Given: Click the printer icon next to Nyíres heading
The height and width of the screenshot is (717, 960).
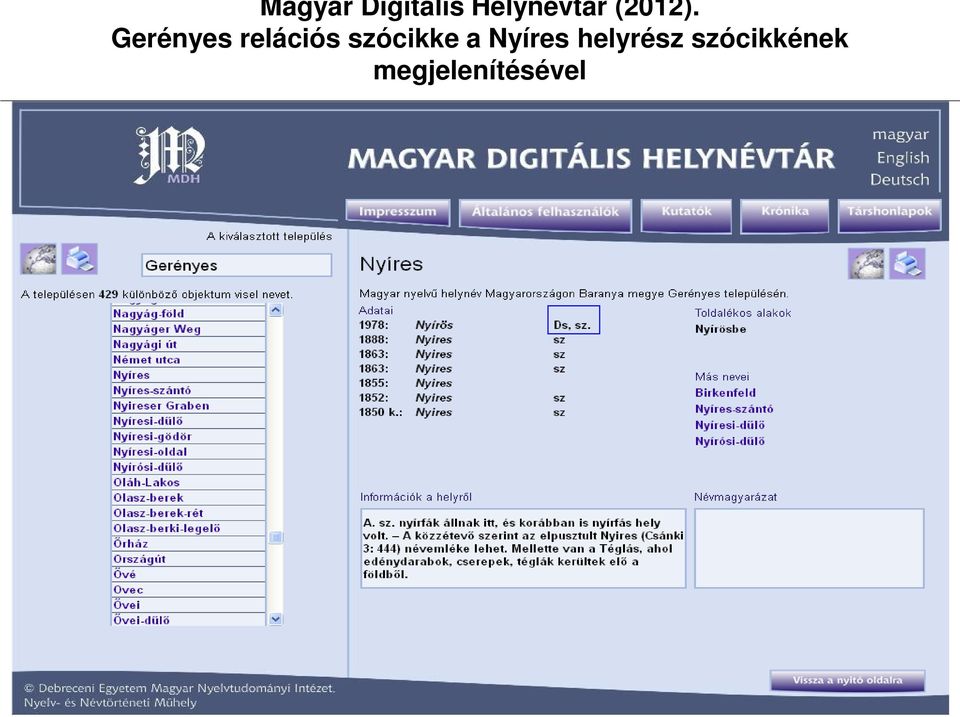Looking at the screenshot, I should click(x=907, y=264).
